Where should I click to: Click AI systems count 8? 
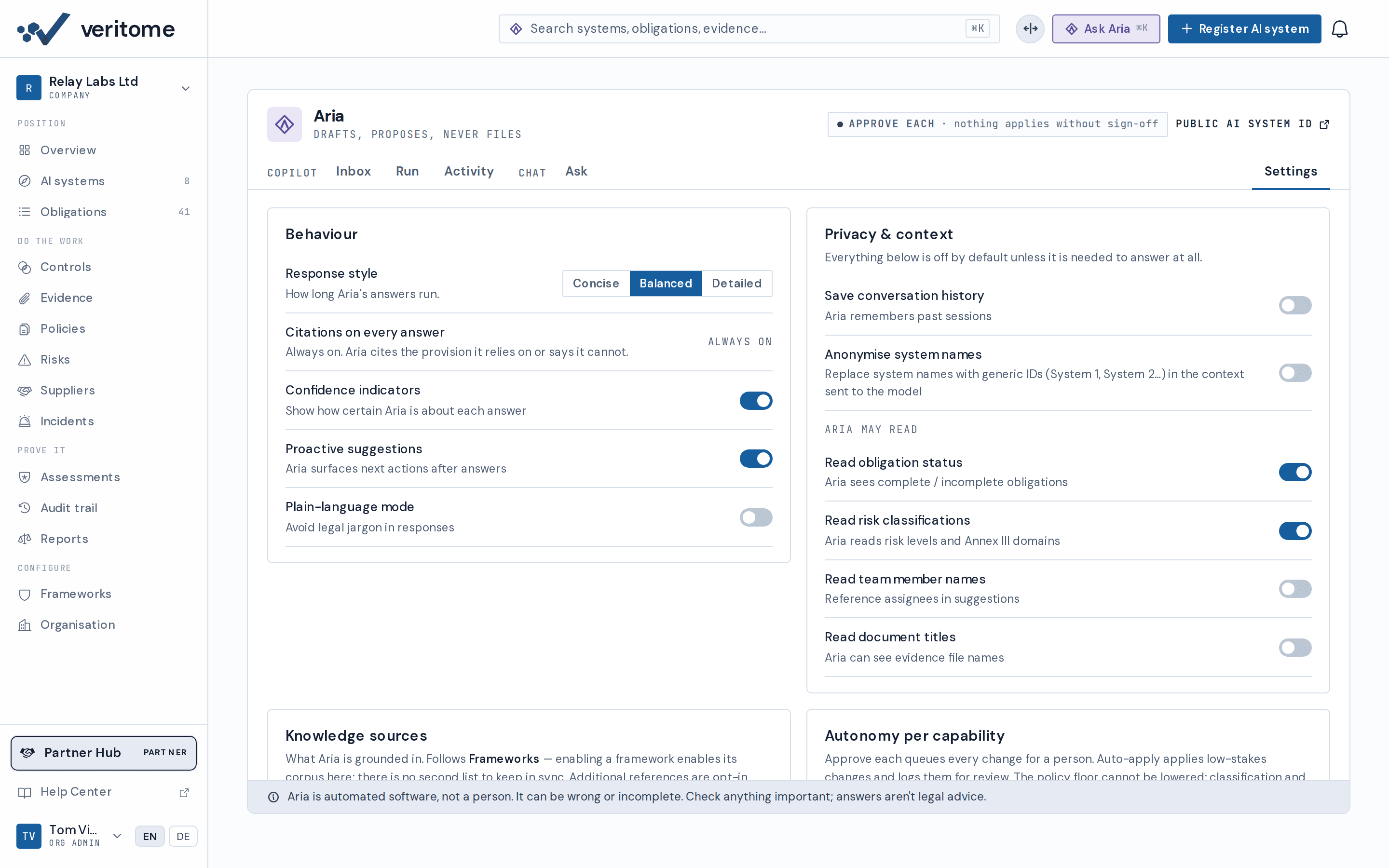point(187,181)
